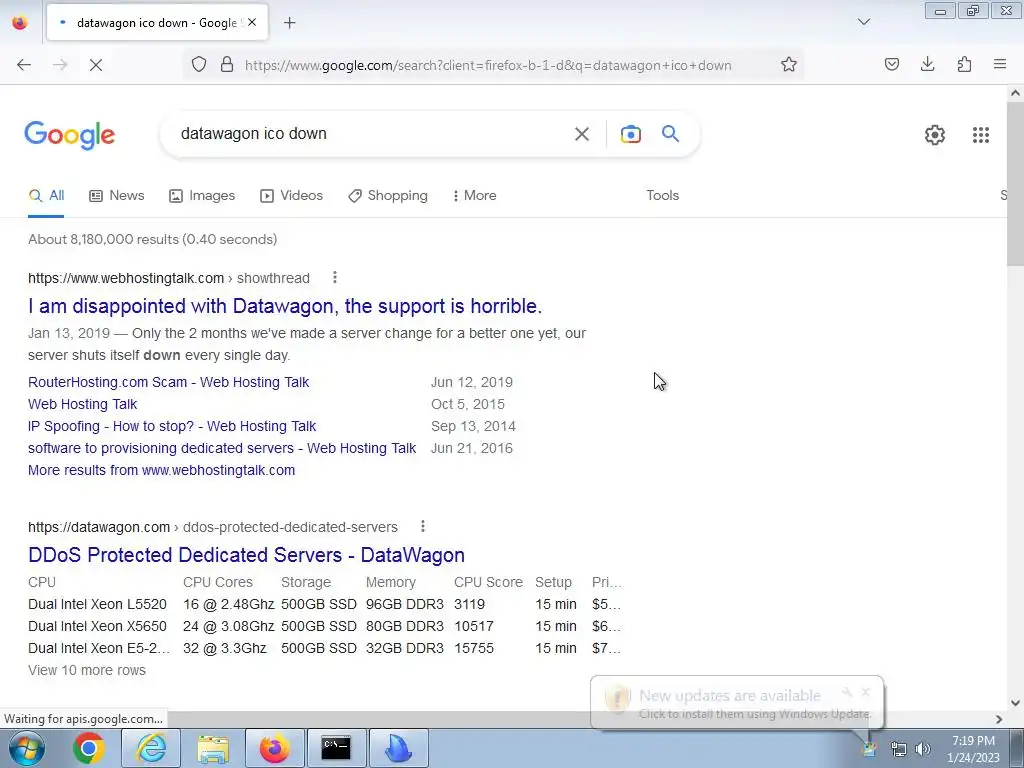1024x768 pixels.
Task: List all tabs with chevron button
Action: [x=863, y=22]
